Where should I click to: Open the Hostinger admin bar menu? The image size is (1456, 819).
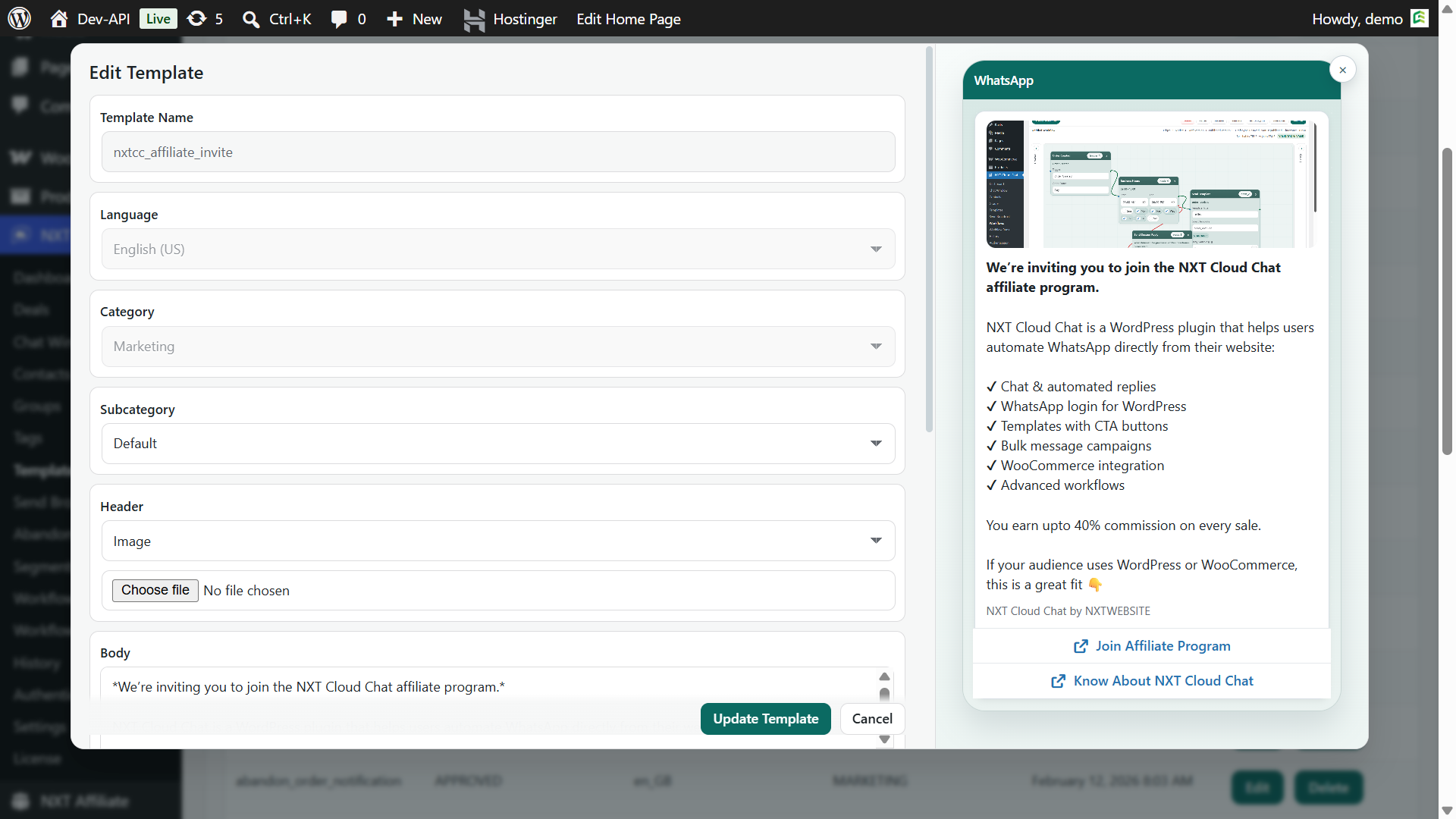tap(510, 19)
